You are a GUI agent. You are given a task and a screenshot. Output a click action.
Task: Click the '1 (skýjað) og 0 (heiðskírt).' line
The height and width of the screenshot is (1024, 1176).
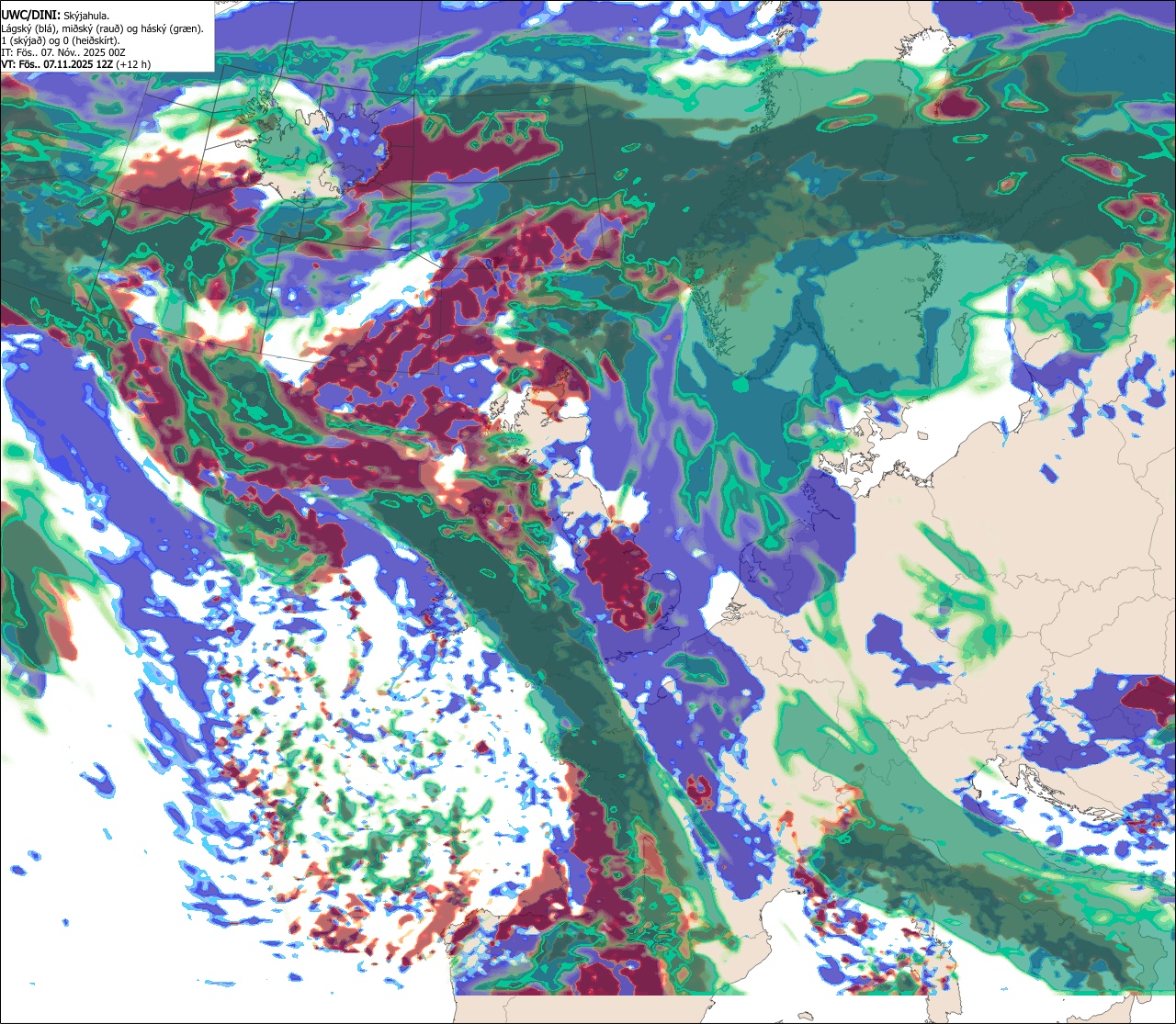[x=61, y=40]
